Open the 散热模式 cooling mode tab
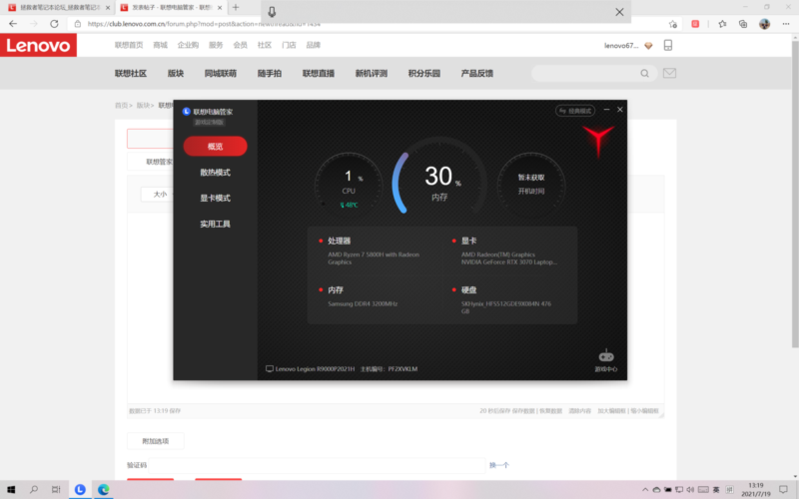The image size is (799, 499). coord(215,172)
